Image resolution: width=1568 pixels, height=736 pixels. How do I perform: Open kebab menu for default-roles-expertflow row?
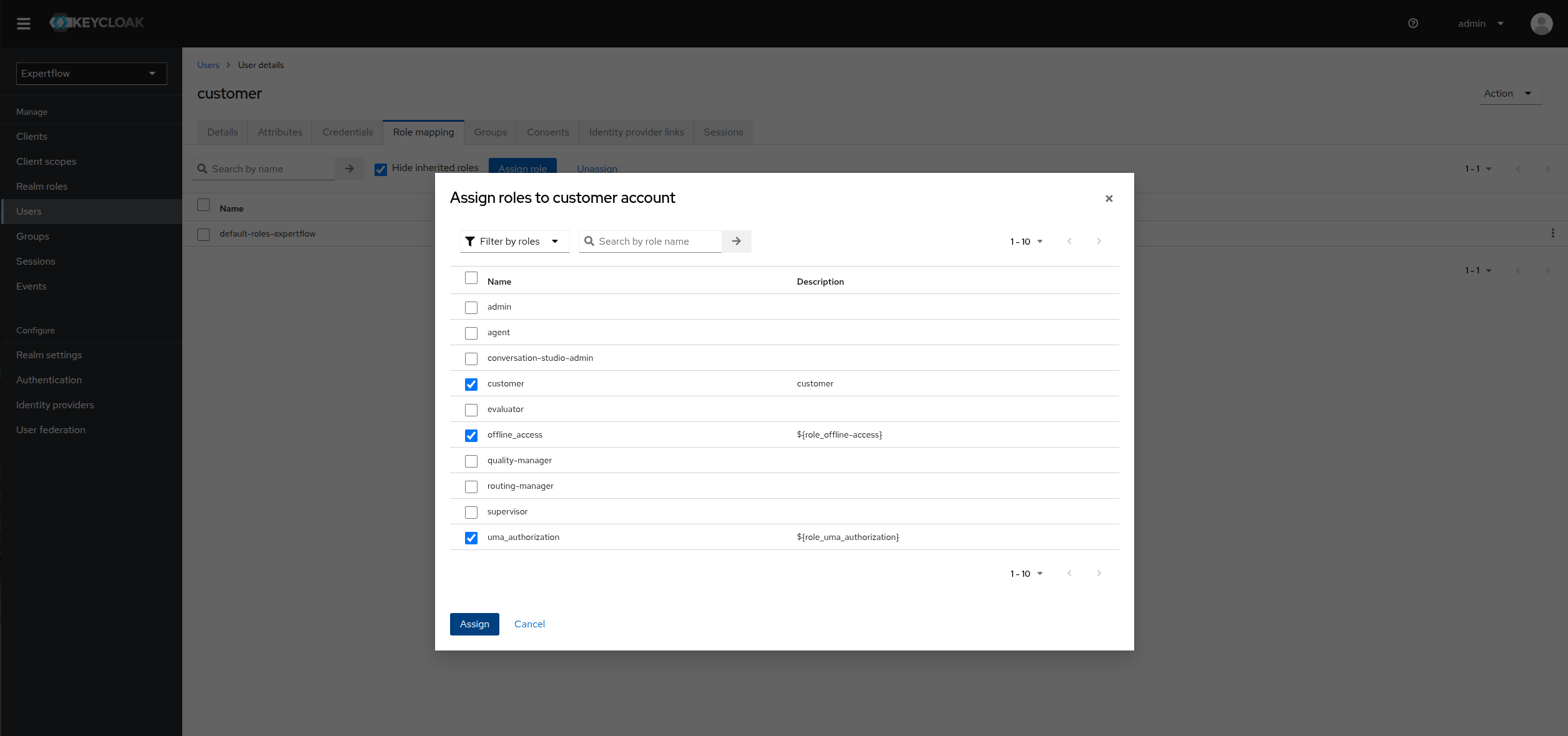[1552, 233]
